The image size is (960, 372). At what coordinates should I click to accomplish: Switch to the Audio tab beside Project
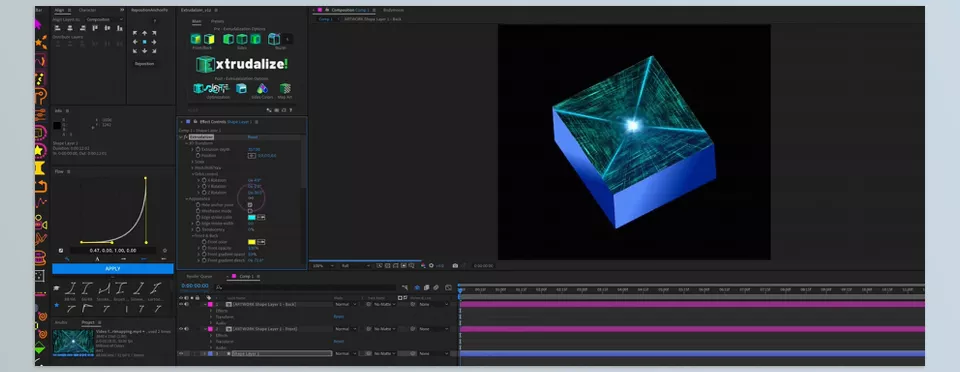pos(61,322)
